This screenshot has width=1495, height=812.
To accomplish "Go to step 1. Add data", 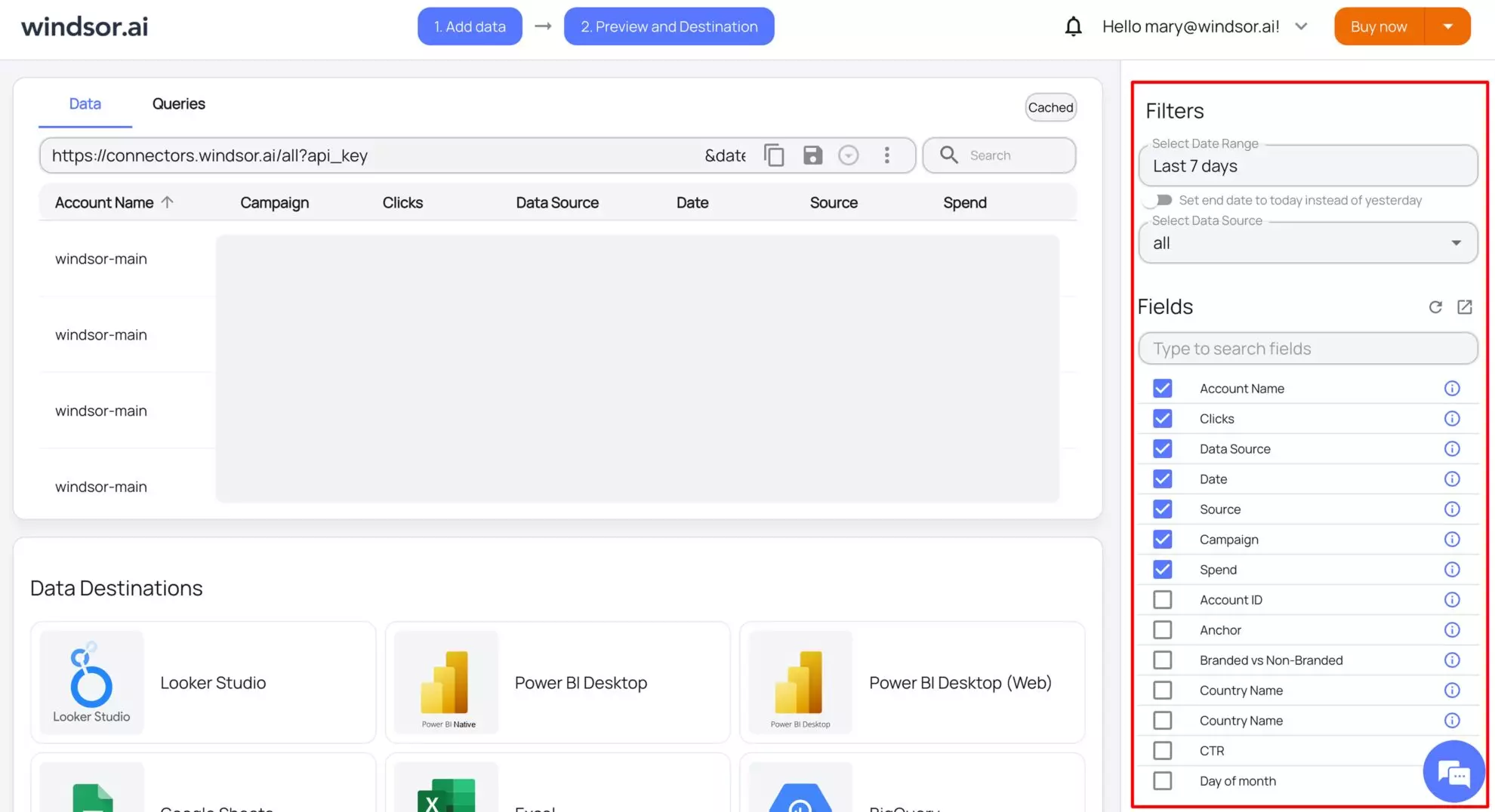I will pyautogui.click(x=470, y=26).
